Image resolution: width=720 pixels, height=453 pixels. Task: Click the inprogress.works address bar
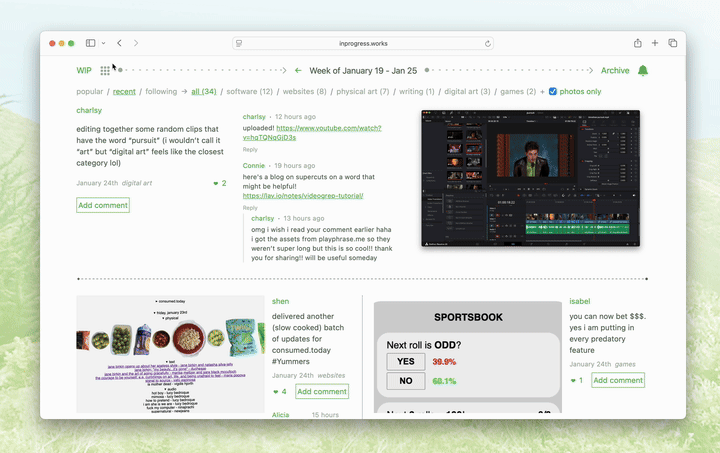[362, 44]
